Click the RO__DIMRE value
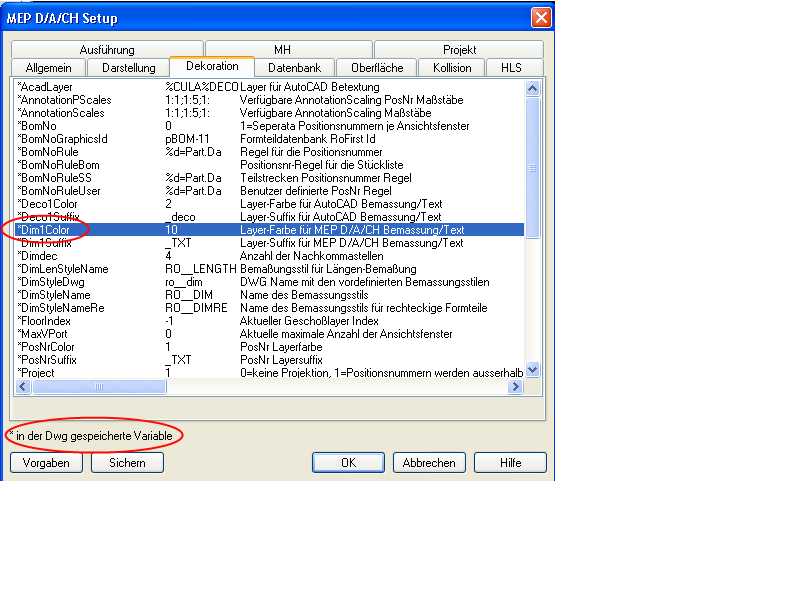This screenshot has width=800, height=600. (x=196, y=308)
